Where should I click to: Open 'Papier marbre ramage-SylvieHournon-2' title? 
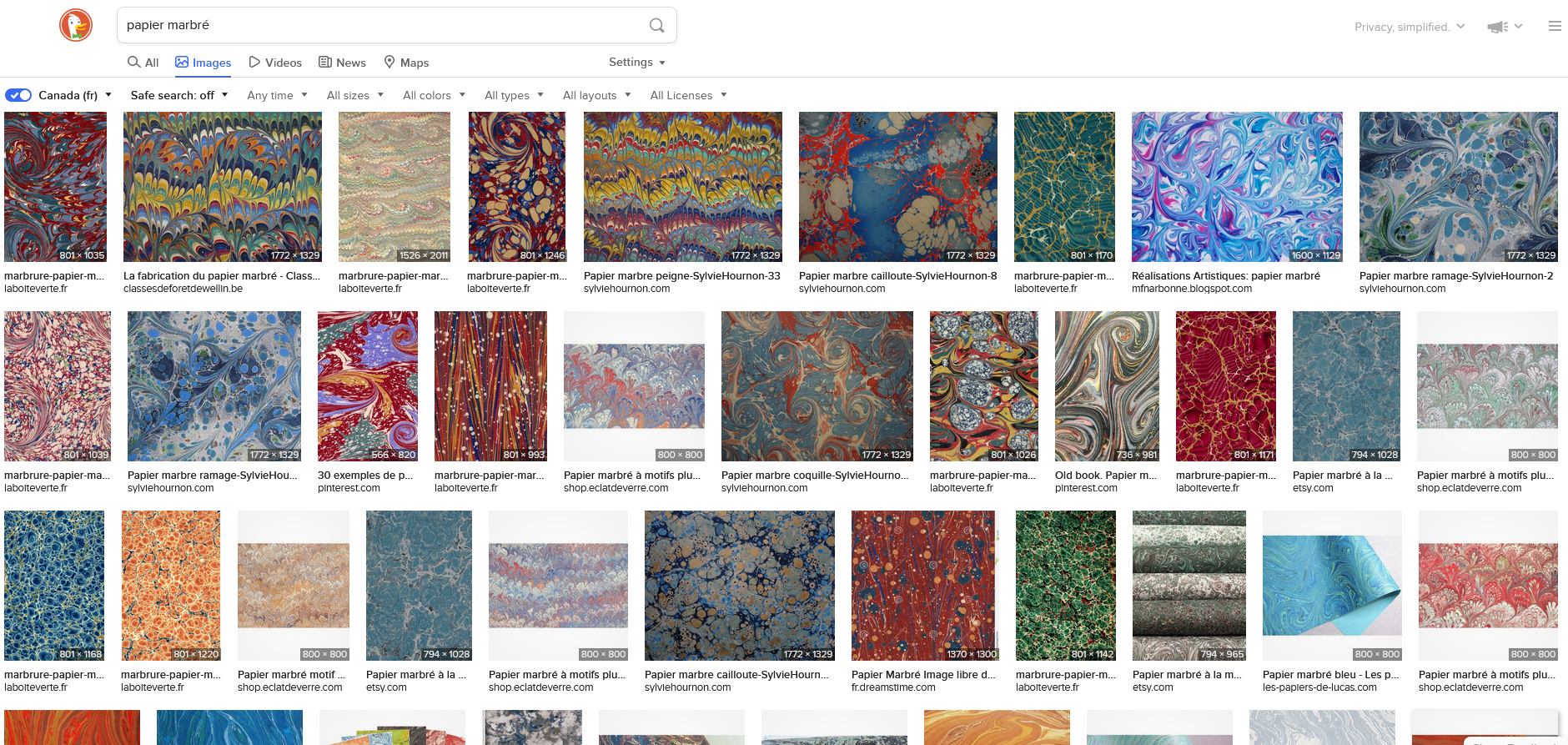[x=1456, y=276]
